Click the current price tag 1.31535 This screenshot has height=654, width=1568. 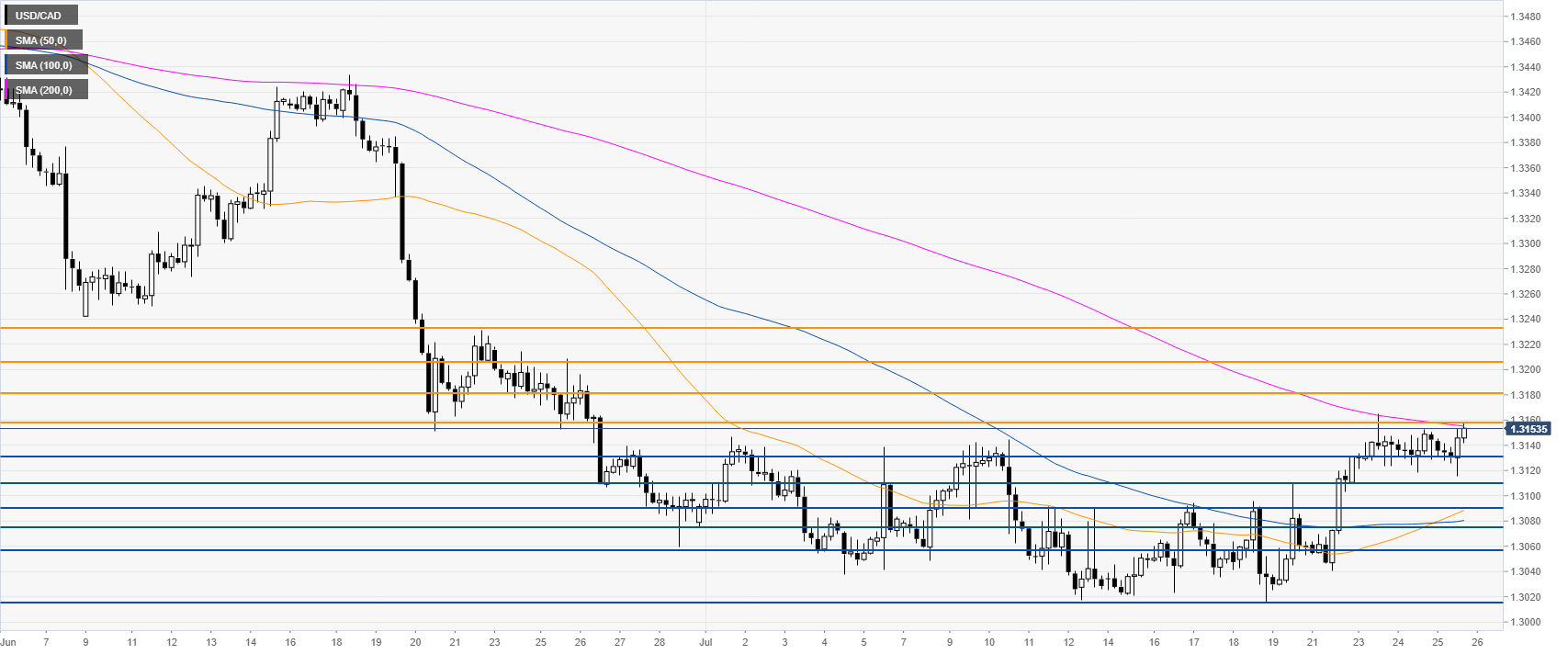coord(1529,429)
